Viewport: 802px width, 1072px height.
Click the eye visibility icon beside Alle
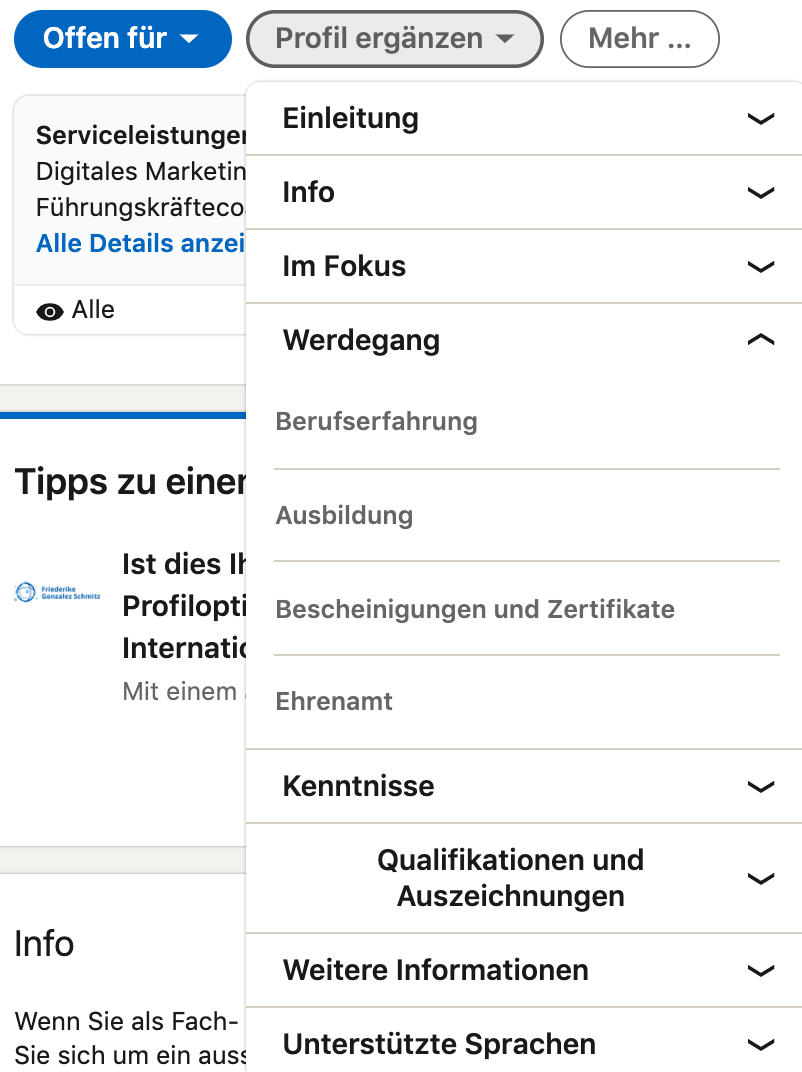[49, 312]
